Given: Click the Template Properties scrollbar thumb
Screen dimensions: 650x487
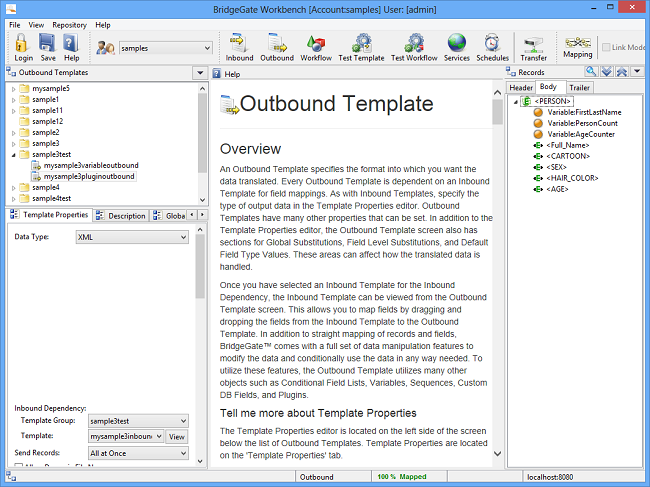Looking at the screenshot, I should (200, 267).
